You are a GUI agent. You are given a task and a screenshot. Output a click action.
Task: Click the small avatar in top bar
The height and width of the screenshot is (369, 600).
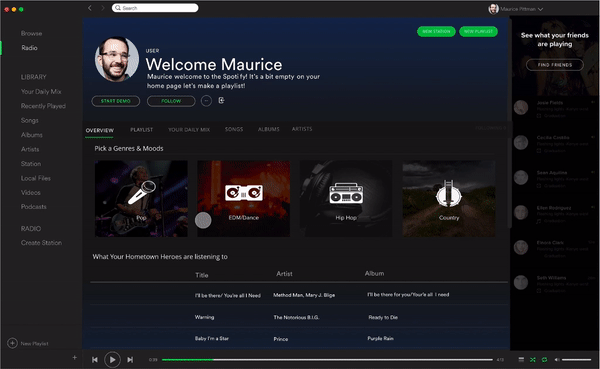click(x=493, y=9)
